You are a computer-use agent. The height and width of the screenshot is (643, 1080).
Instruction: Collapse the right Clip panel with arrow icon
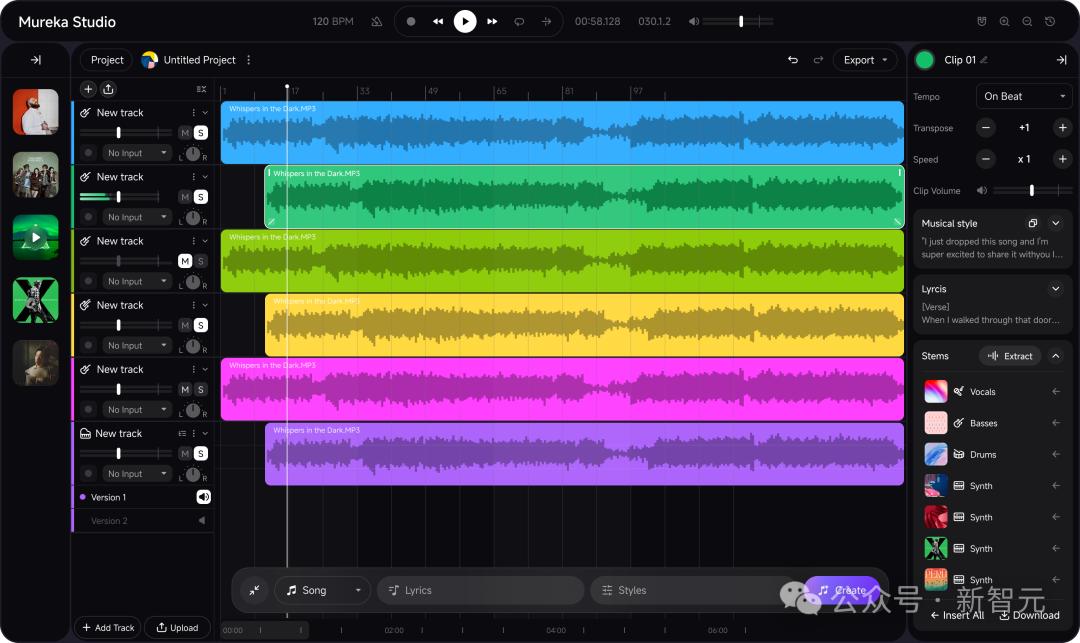click(1061, 60)
